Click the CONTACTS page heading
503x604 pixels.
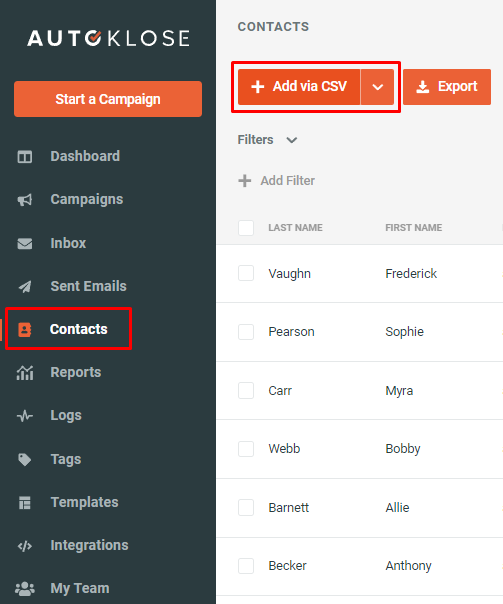coord(273,27)
